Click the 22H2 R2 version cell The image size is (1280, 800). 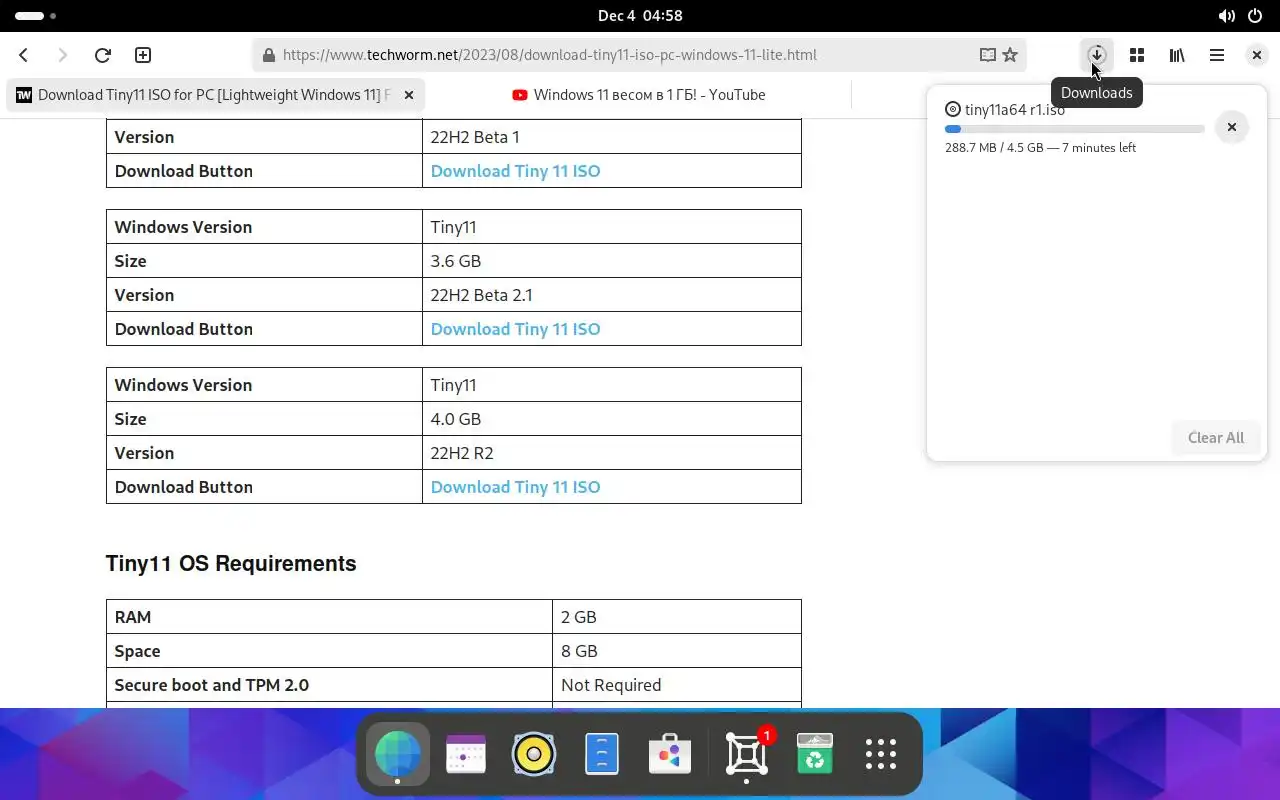pyautogui.click(x=612, y=453)
